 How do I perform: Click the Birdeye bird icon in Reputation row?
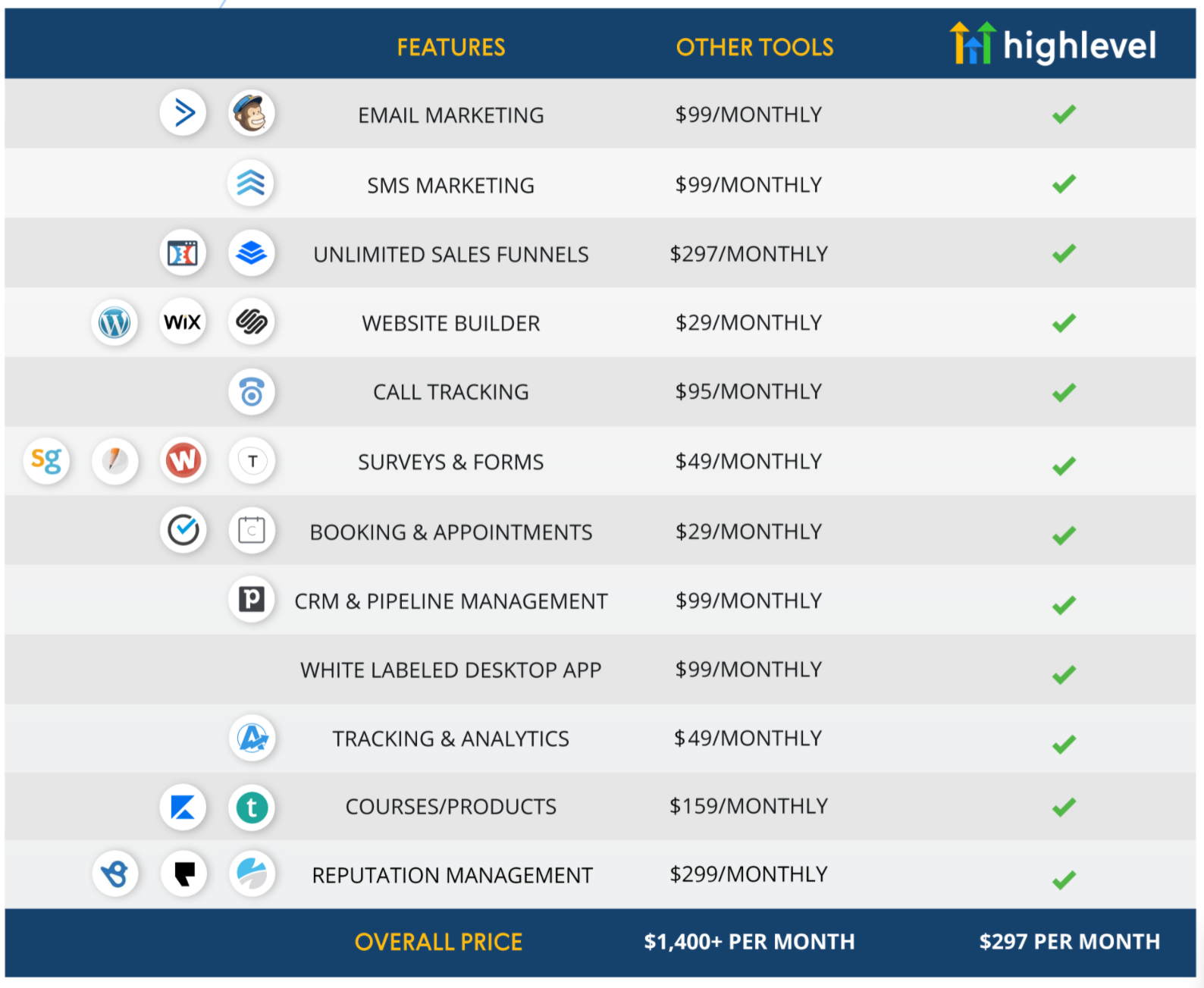tap(114, 874)
